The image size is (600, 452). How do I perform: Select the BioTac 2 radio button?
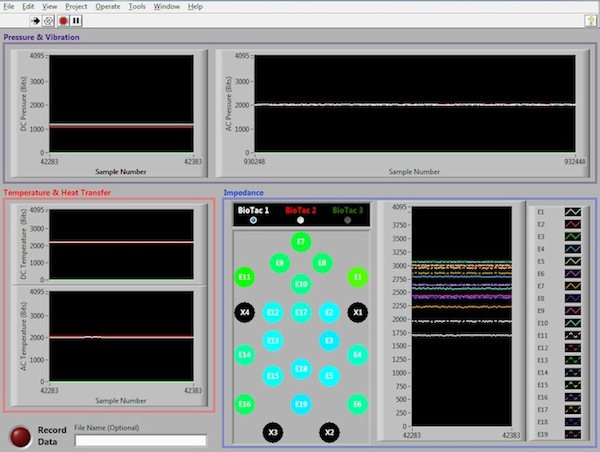coord(300,220)
